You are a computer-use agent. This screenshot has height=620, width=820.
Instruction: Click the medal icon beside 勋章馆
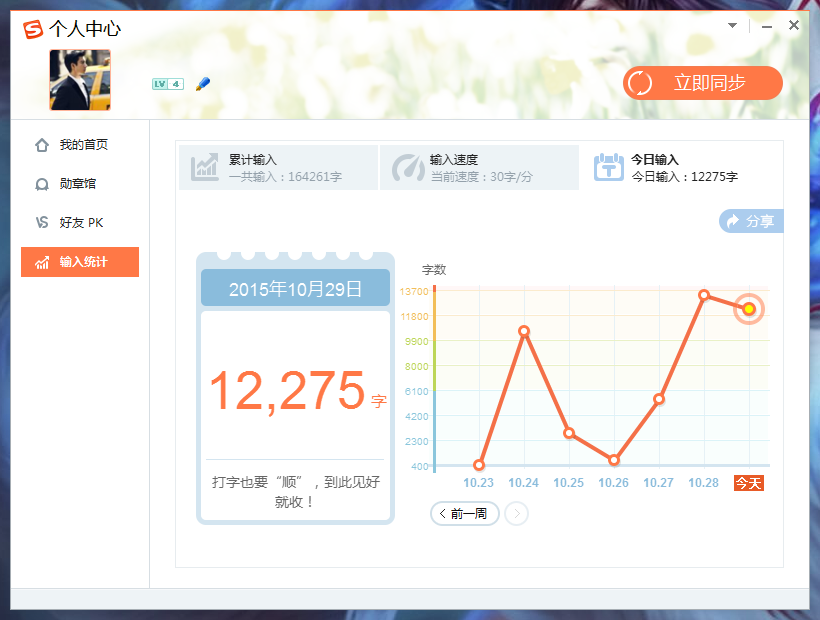pyautogui.click(x=42, y=184)
